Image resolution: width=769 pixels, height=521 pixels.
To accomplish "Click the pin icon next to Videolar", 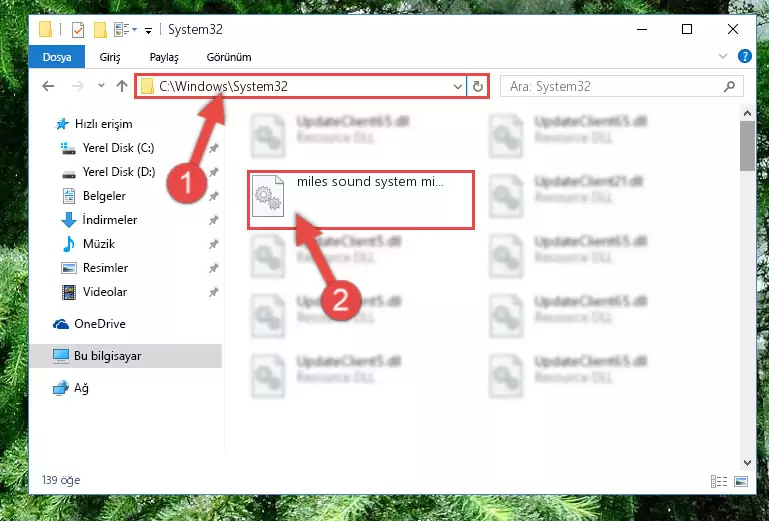I will pyautogui.click(x=213, y=292).
